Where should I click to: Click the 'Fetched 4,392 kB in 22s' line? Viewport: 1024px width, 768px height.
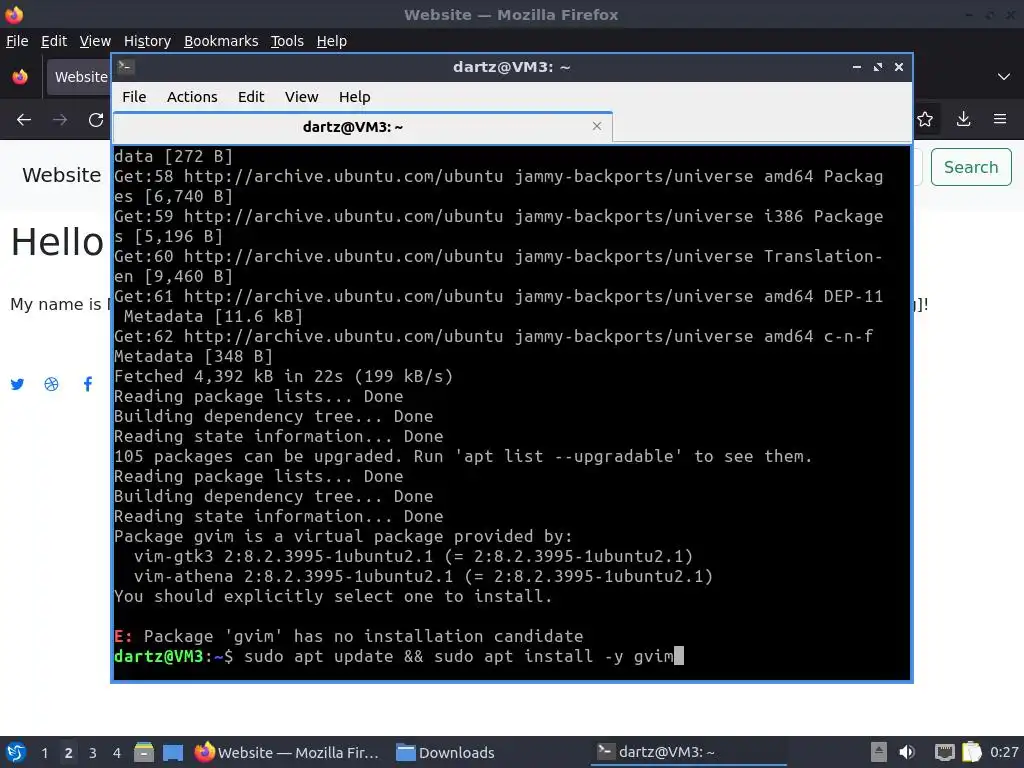pos(283,376)
